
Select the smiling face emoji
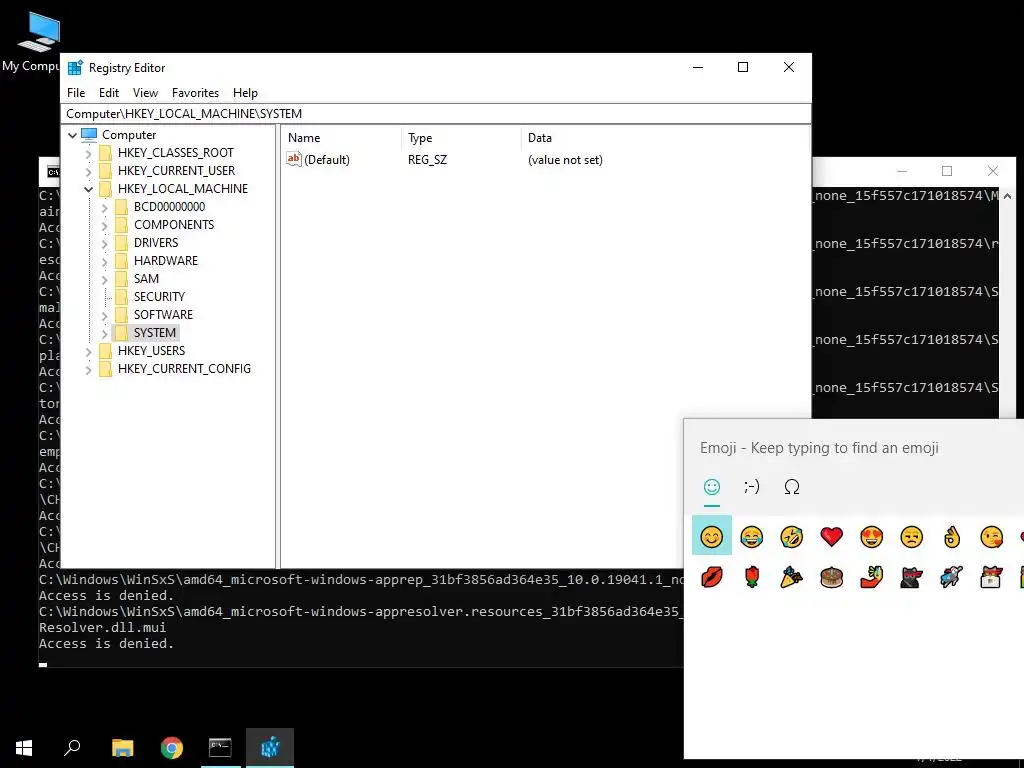711,536
